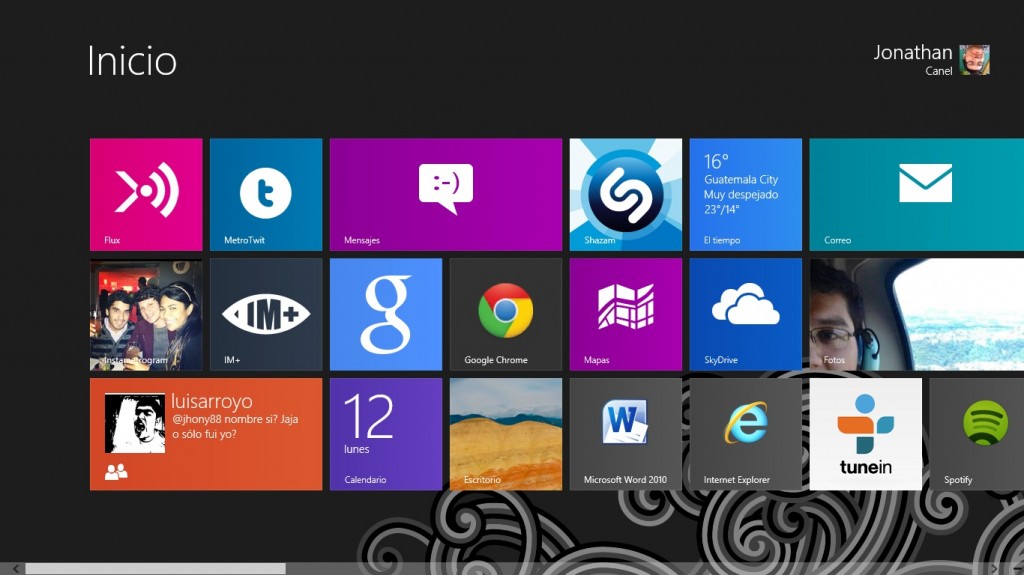The image size is (1024, 575).
Task: Click Jonathan Canel account picture
Action: click(x=974, y=59)
